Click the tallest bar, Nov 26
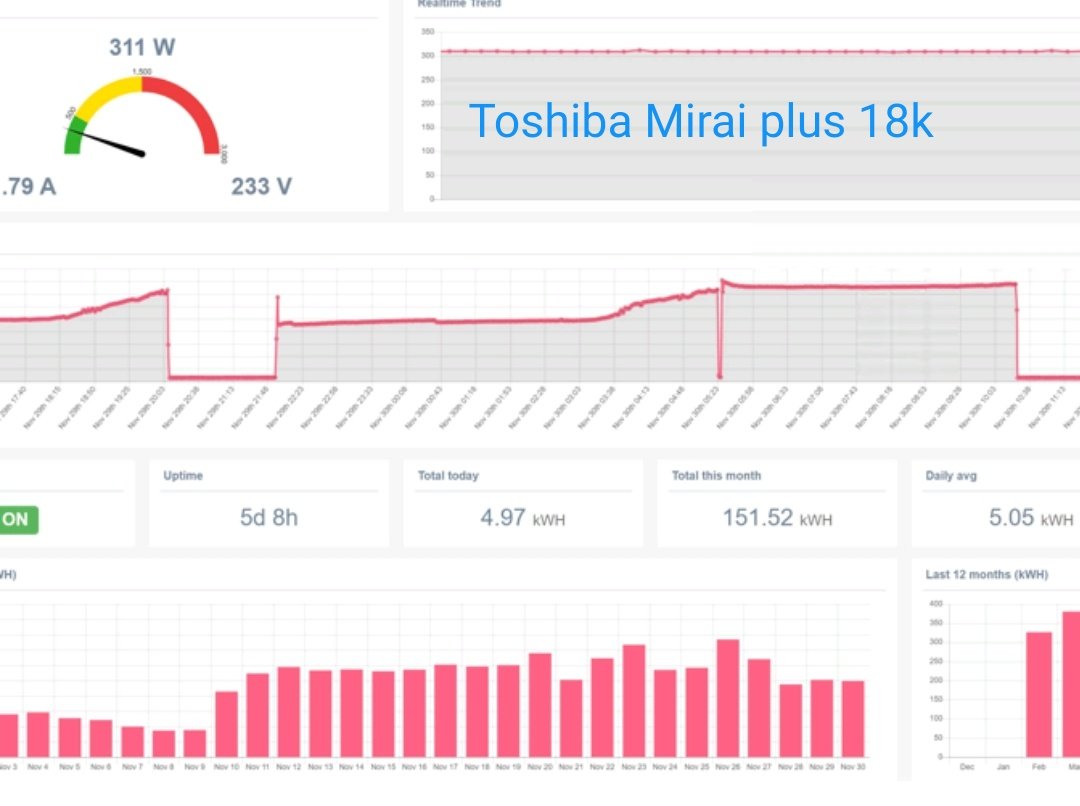 point(727,698)
